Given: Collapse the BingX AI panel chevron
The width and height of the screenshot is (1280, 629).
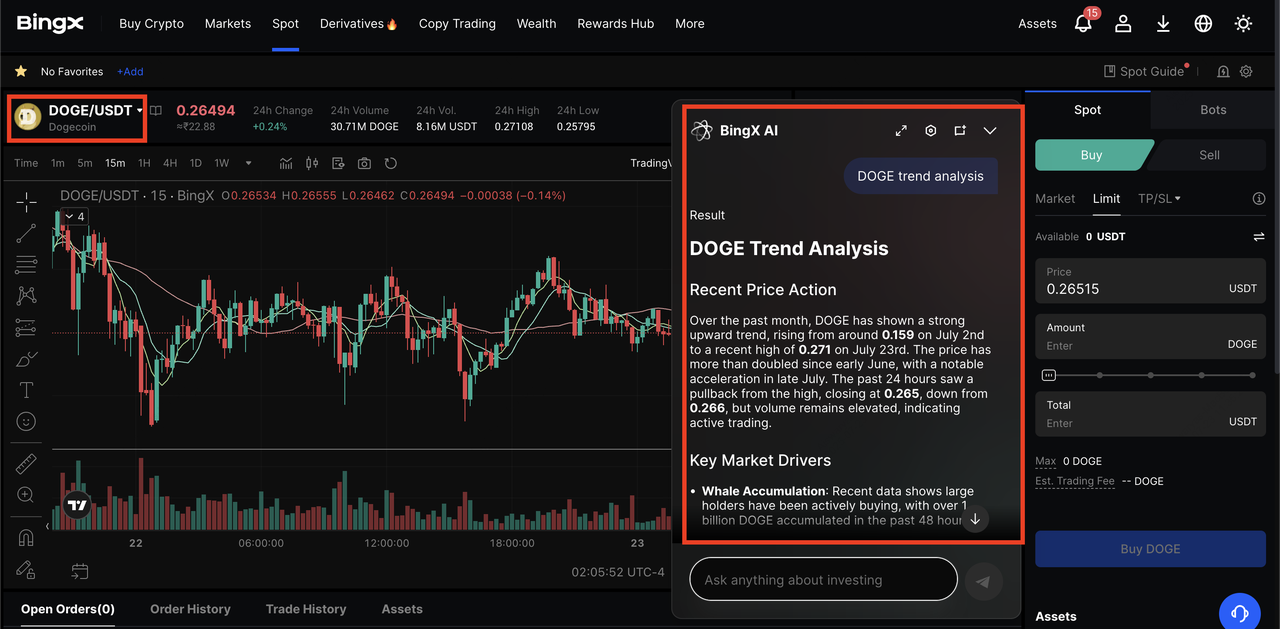Looking at the screenshot, I should pyautogui.click(x=990, y=131).
